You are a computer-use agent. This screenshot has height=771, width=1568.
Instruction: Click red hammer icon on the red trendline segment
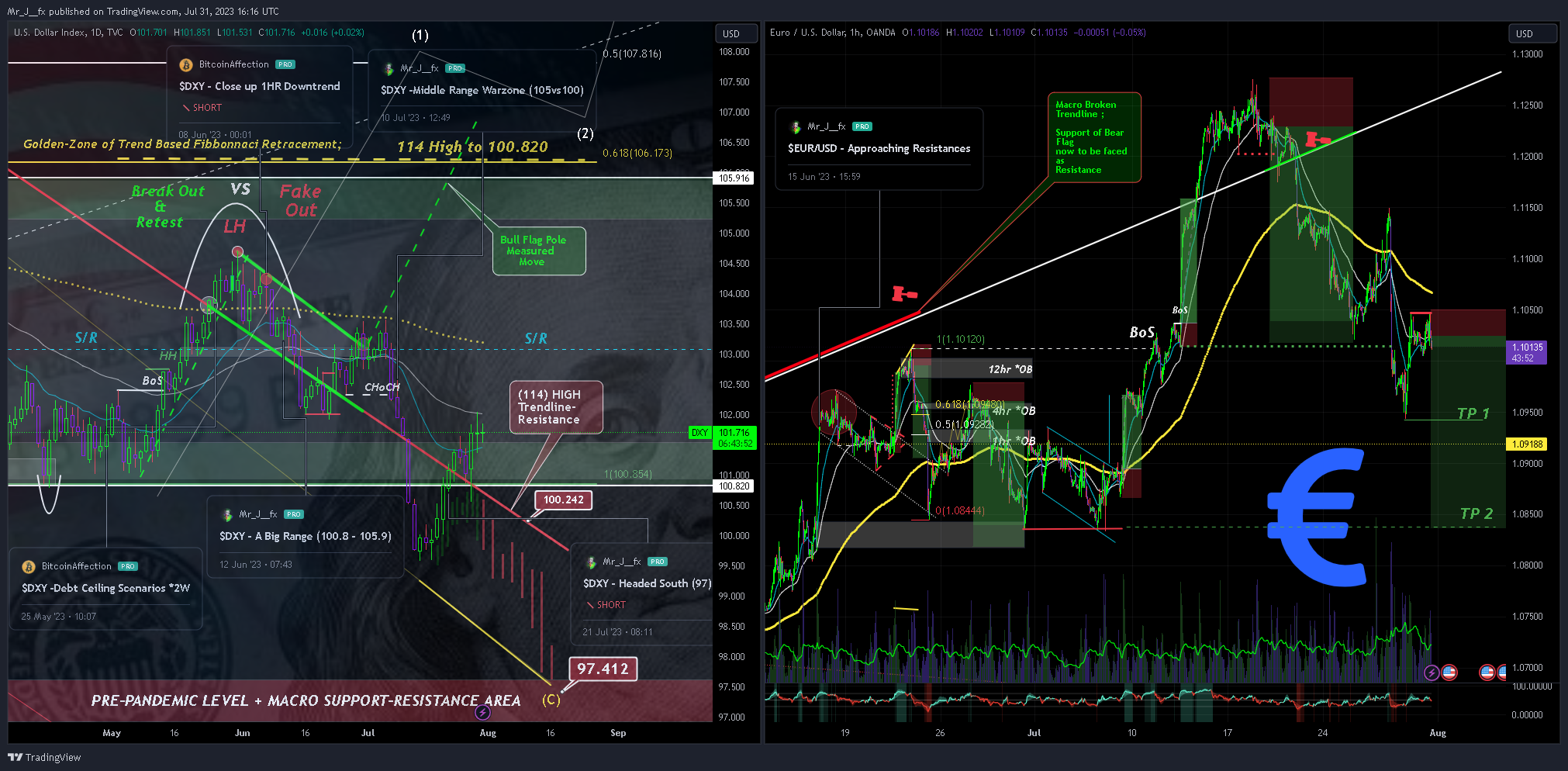(904, 293)
